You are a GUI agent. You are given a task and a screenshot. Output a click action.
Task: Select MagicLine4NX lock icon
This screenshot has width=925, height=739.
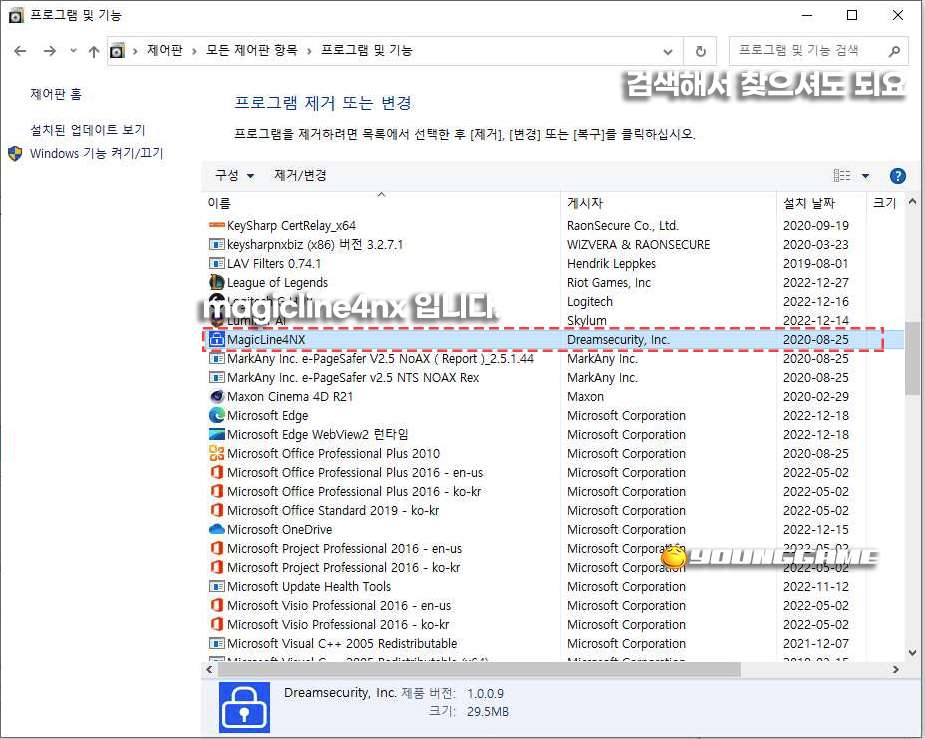(x=217, y=339)
